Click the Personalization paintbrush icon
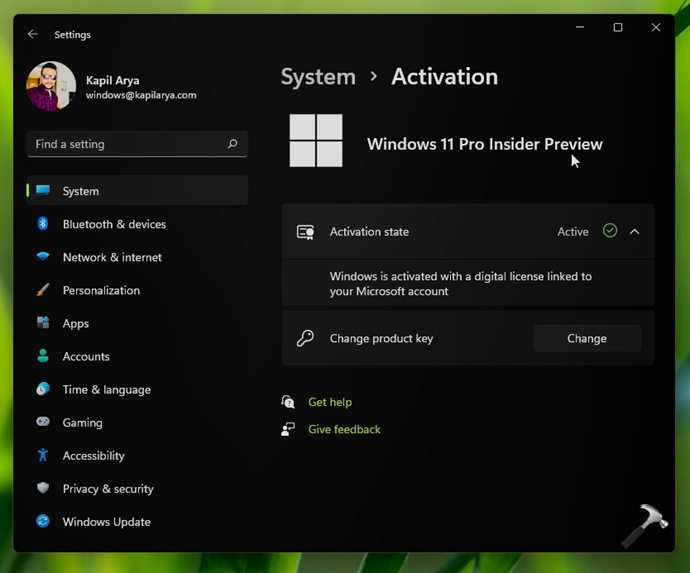This screenshot has width=690, height=573. 43,290
